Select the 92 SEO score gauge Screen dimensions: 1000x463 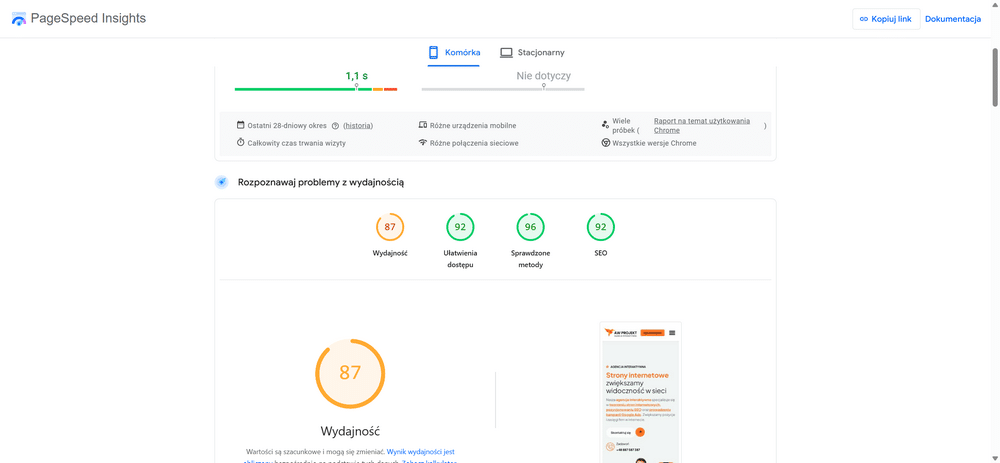click(600, 227)
